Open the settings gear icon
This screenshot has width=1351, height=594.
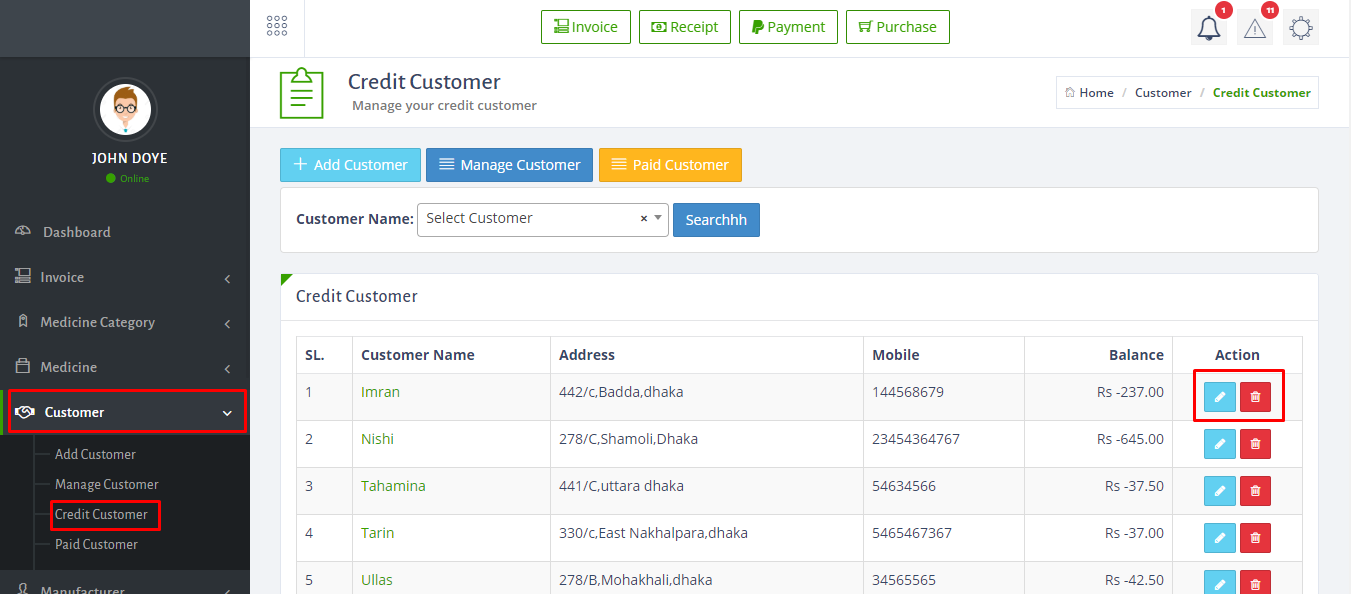[1301, 28]
